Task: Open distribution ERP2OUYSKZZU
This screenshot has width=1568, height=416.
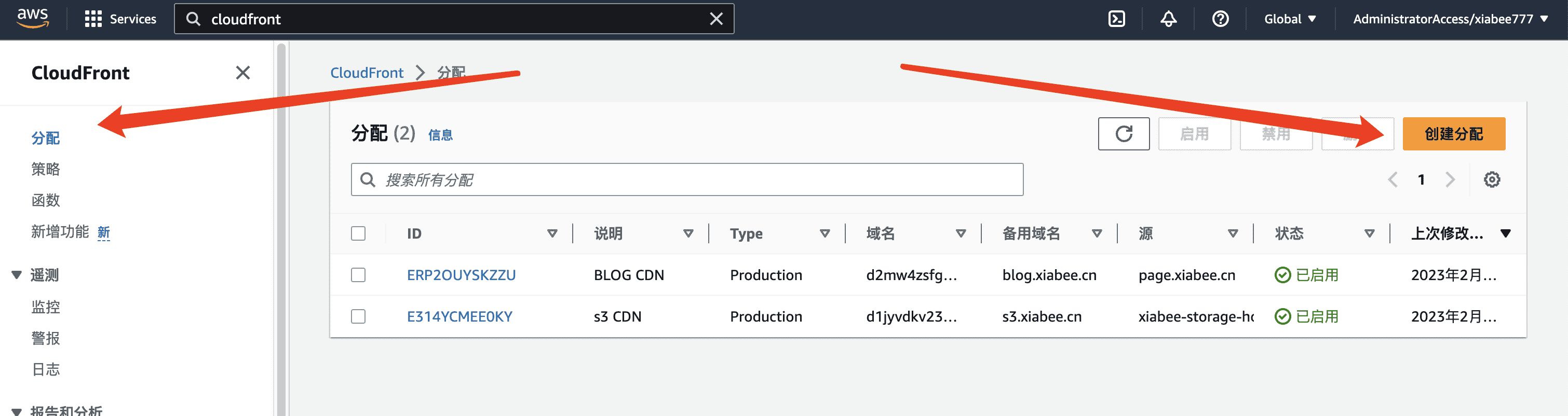Action: click(461, 275)
